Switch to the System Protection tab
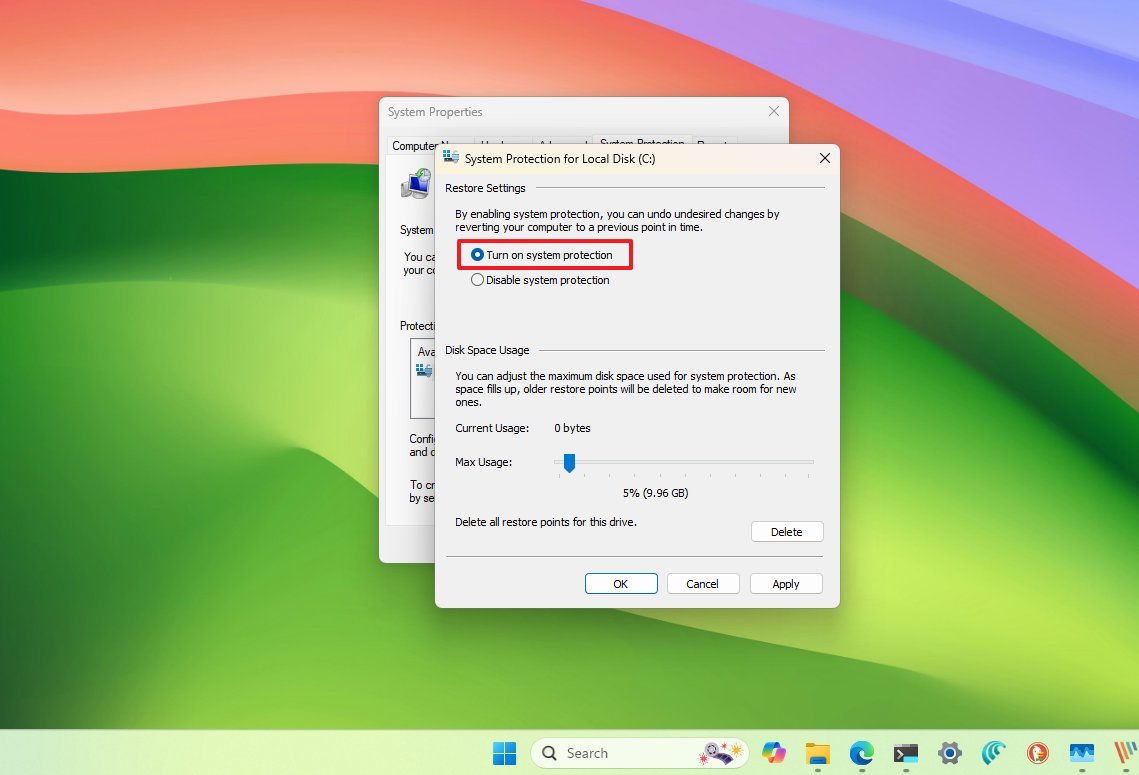1139x775 pixels. [x=641, y=144]
